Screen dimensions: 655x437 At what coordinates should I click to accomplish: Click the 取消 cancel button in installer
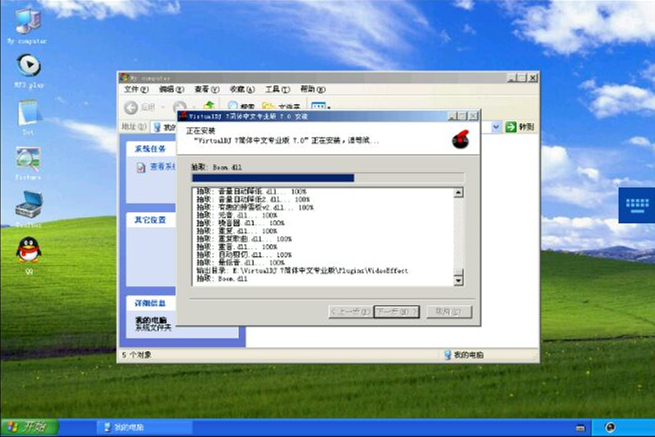tap(449, 312)
